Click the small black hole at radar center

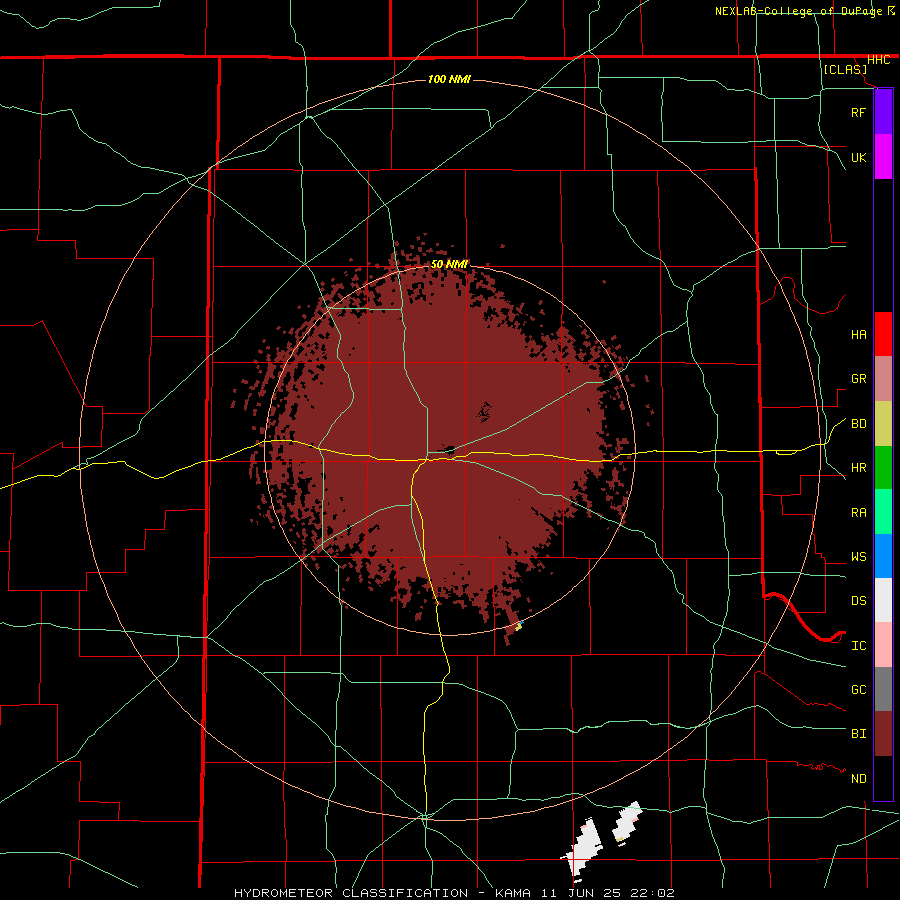click(450, 450)
